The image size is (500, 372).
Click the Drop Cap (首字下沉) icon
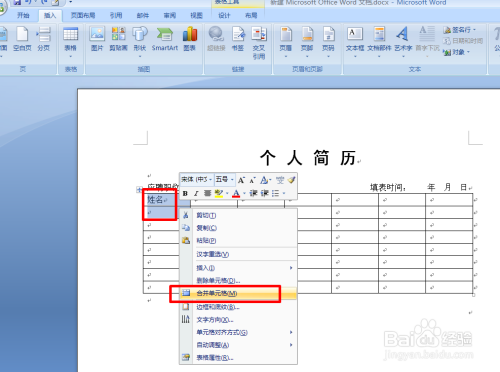427,42
